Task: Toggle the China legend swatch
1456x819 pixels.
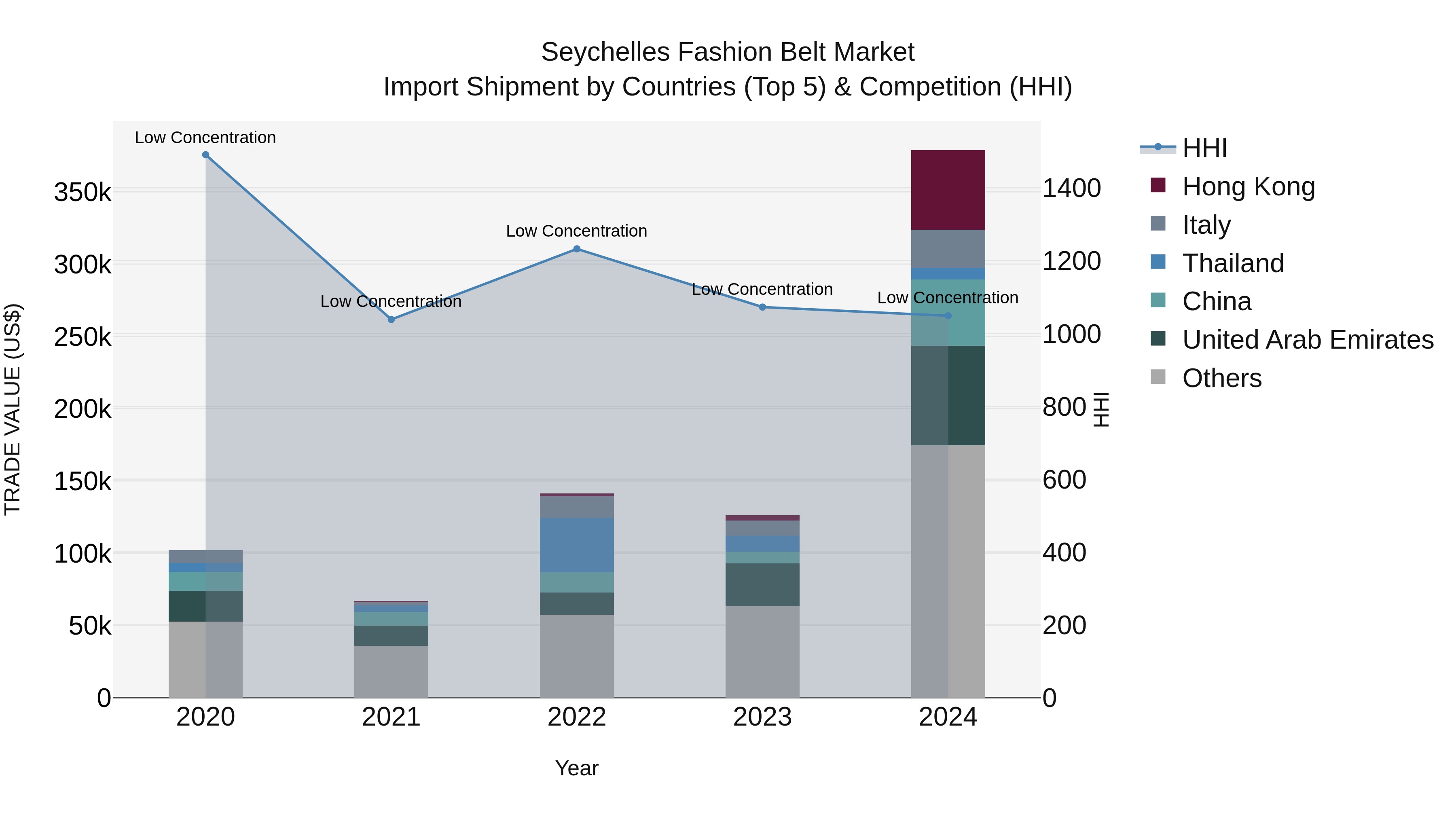Action: (1158, 301)
